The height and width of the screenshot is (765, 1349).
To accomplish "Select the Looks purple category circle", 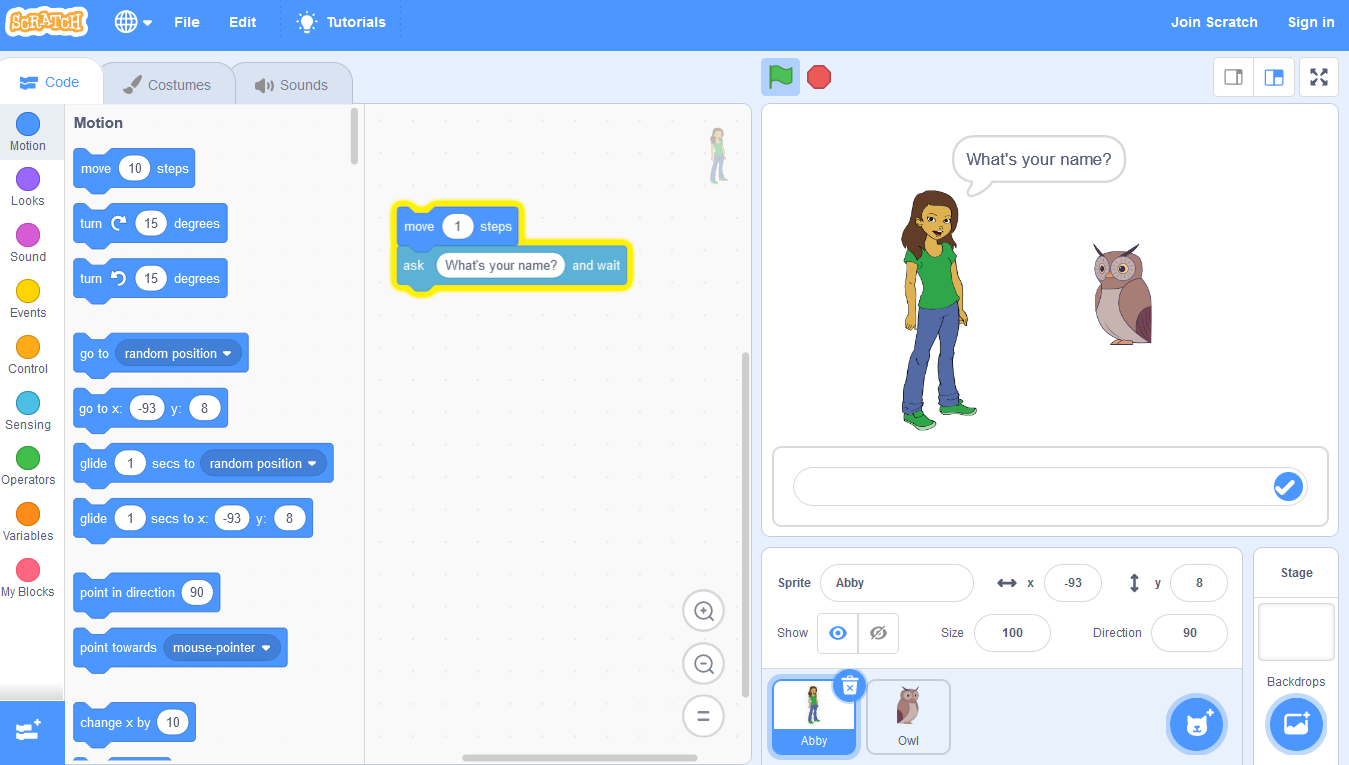I will [28, 180].
